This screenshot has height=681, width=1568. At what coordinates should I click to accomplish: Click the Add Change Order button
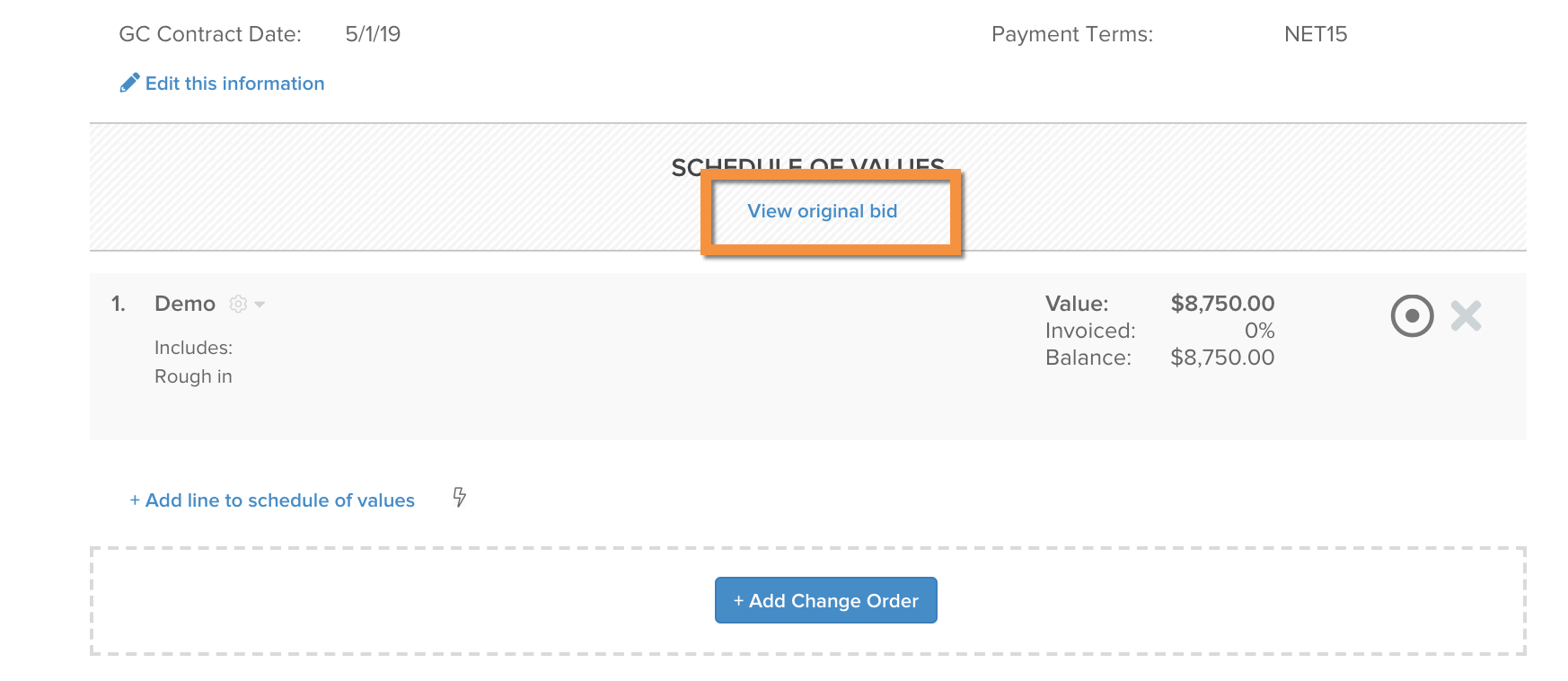[x=826, y=600]
